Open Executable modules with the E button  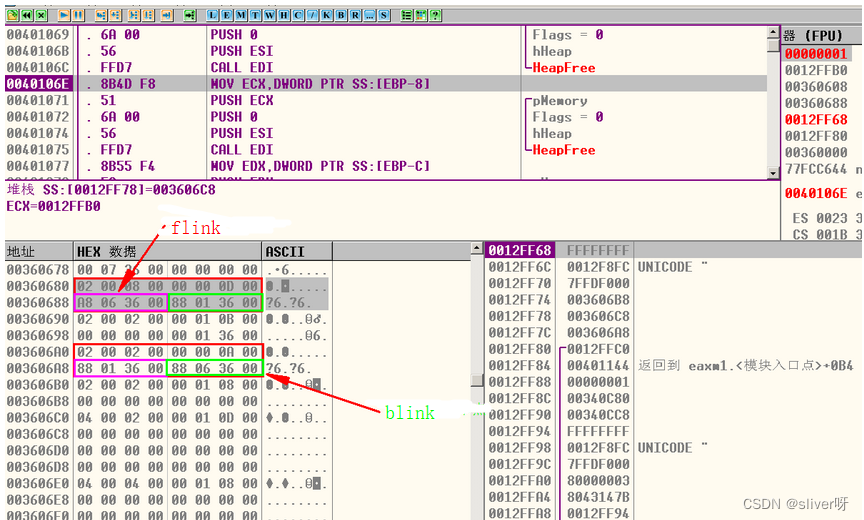pyautogui.click(x=226, y=15)
